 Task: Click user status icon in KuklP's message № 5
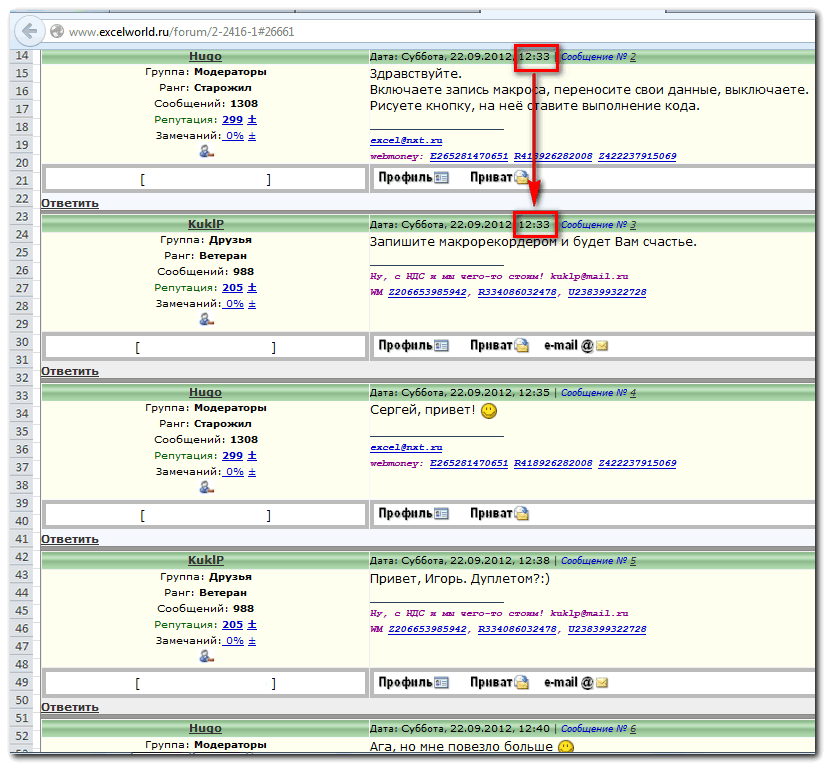206,656
